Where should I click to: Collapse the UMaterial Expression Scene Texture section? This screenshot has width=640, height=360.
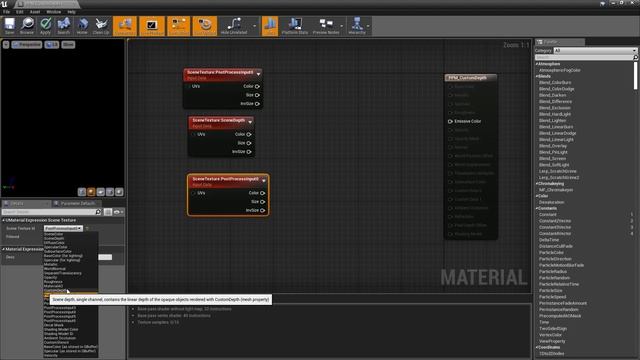[x=4, y=220]
